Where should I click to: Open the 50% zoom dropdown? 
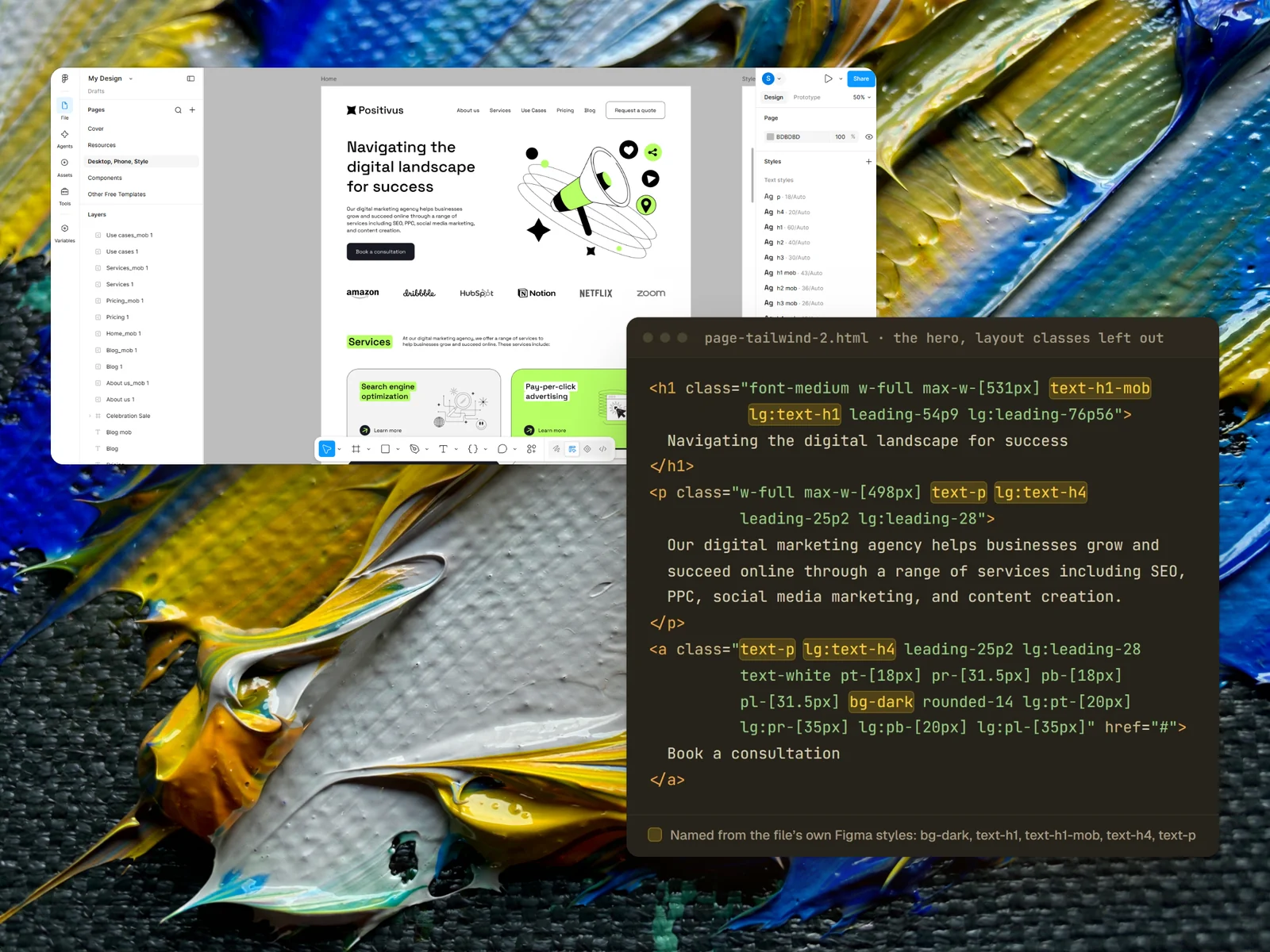861,98
